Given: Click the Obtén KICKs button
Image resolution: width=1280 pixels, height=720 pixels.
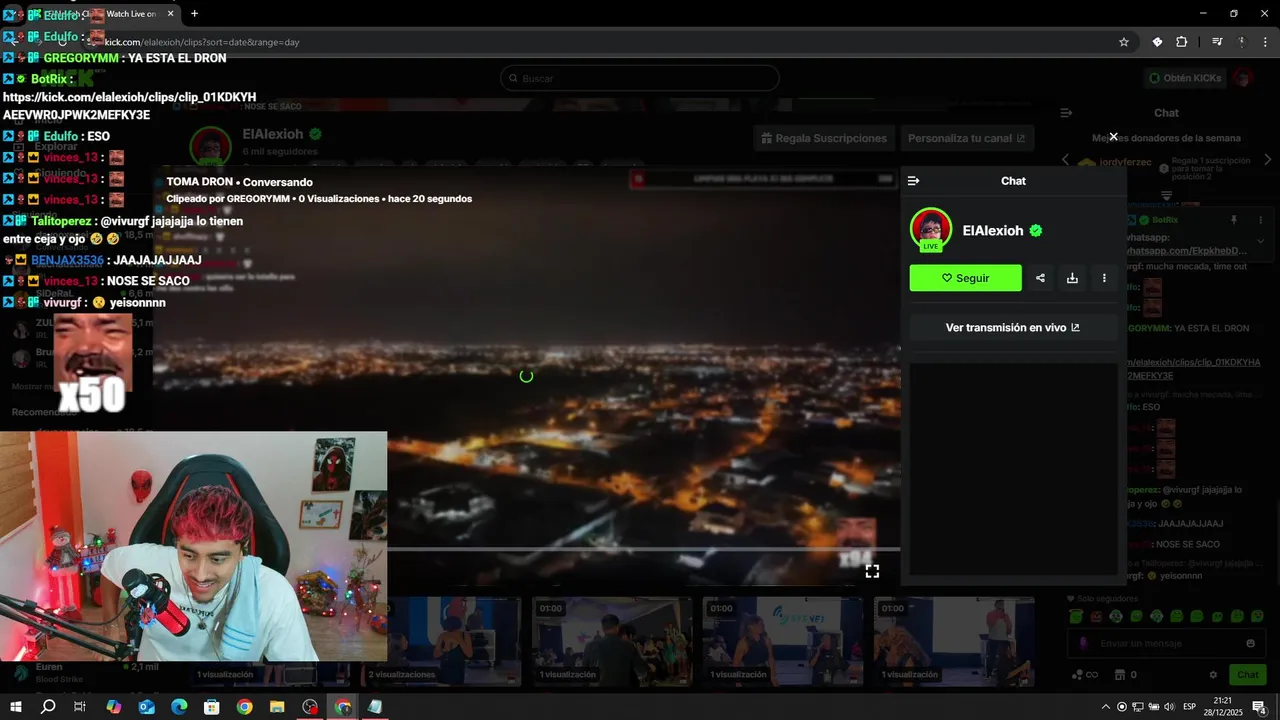Looking at the screenshot, I should 1184,78.
